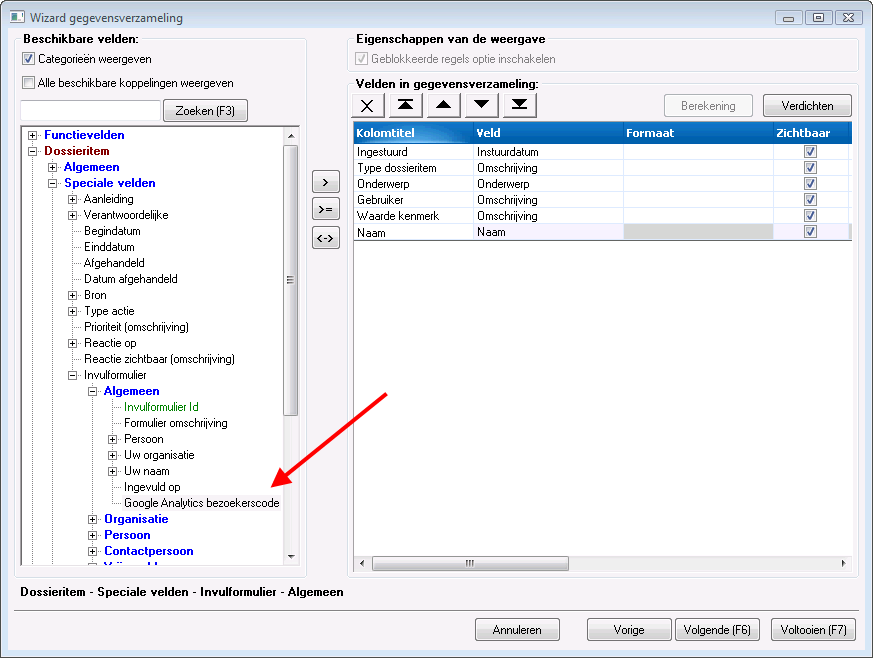Go back with Vorige button
The width and height of the screenshot is (873, 658).
[x=629, y=630]
